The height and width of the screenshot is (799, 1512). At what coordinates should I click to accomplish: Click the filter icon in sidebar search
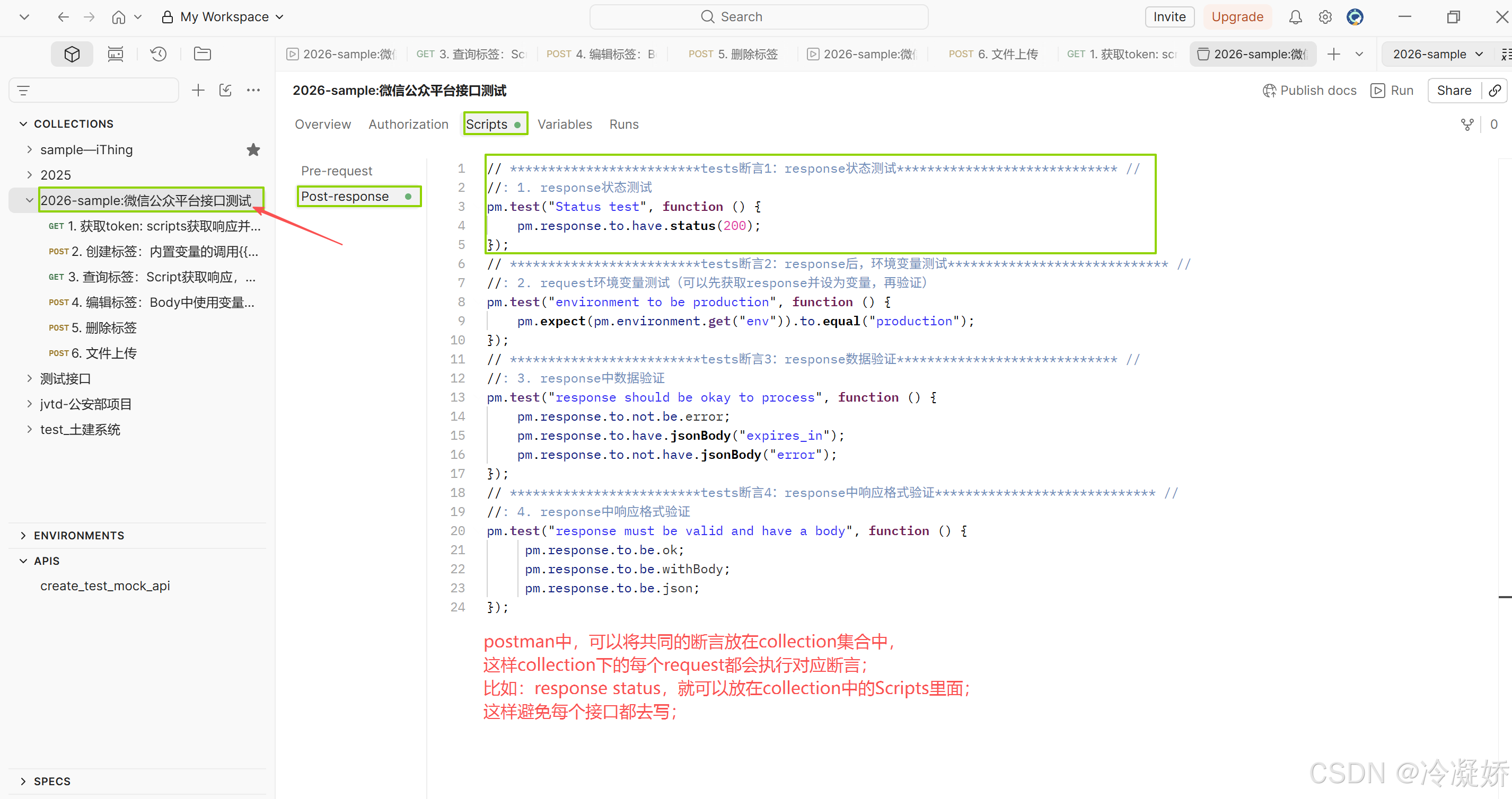23,91
